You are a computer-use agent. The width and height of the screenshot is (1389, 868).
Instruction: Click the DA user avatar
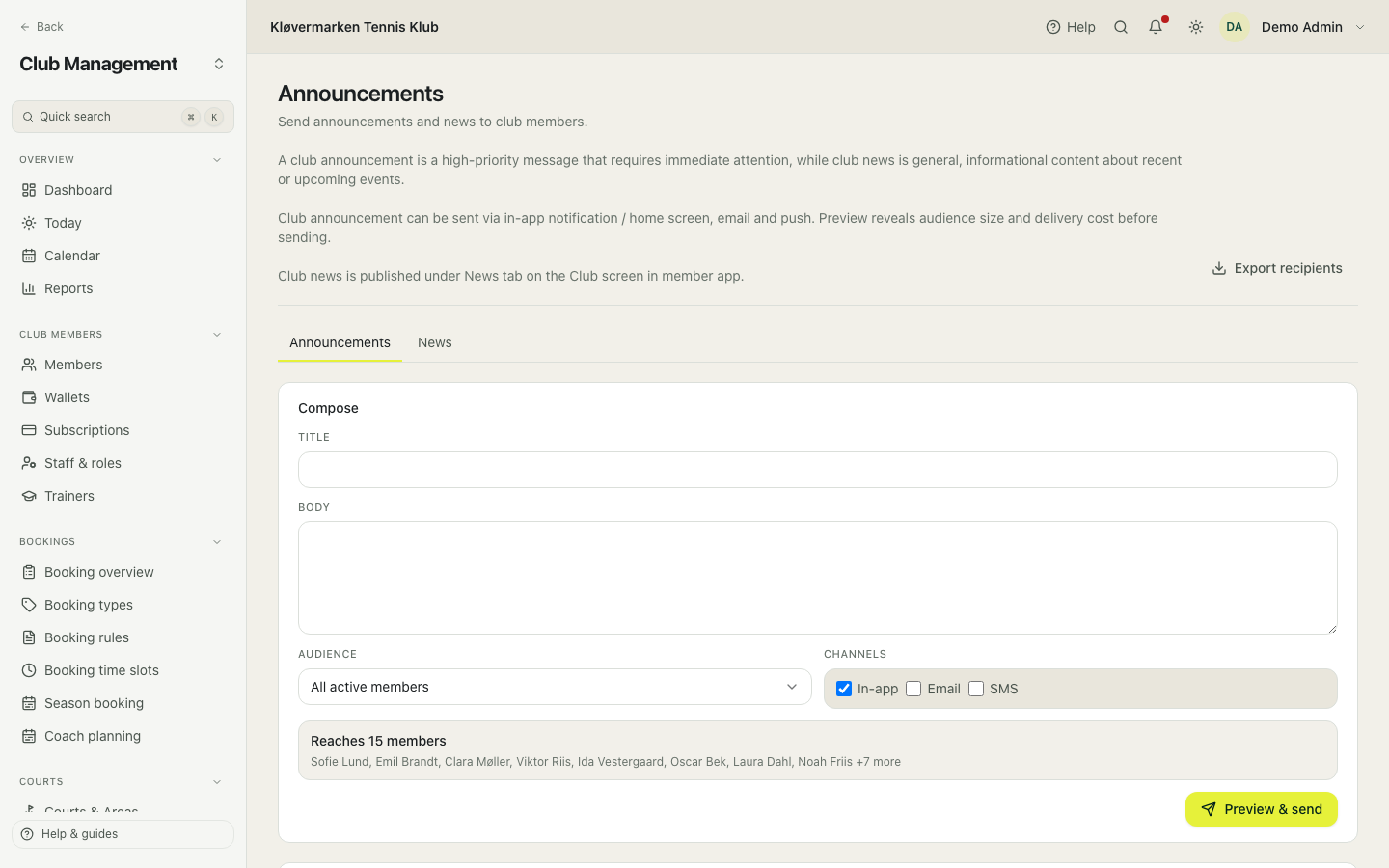1235,27
